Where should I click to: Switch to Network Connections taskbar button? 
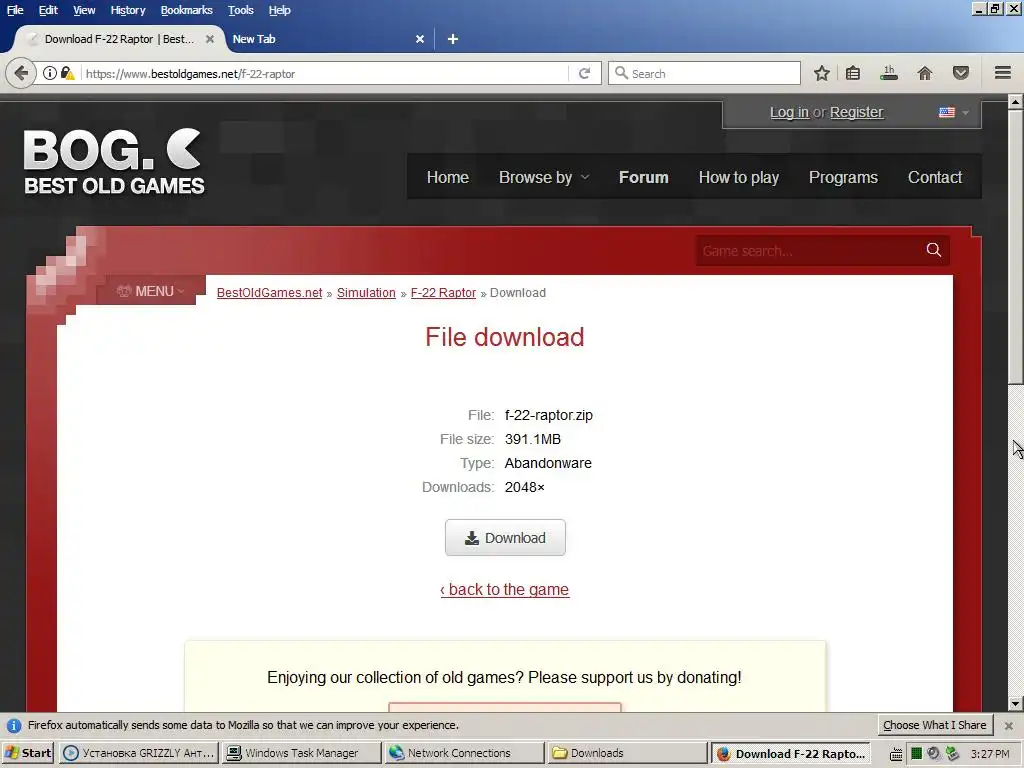point(464,753)
